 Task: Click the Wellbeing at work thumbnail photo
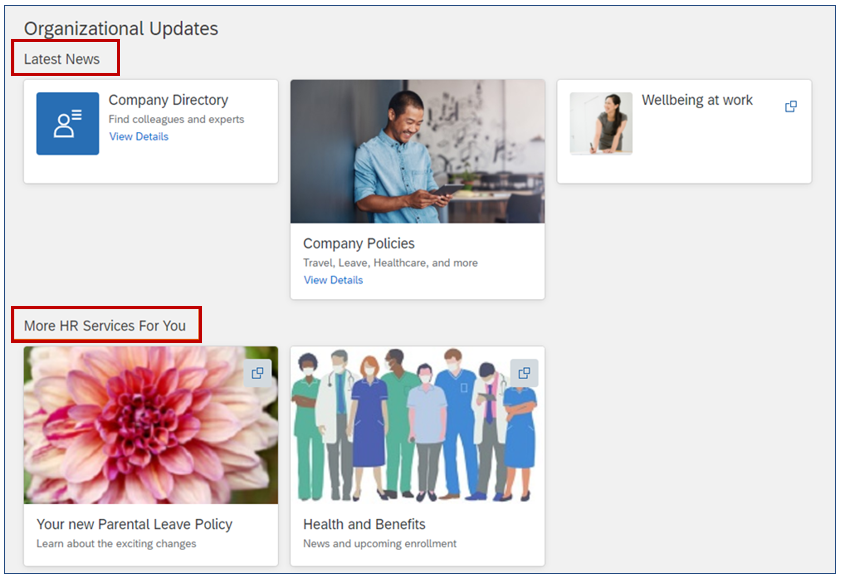point(600,123)
